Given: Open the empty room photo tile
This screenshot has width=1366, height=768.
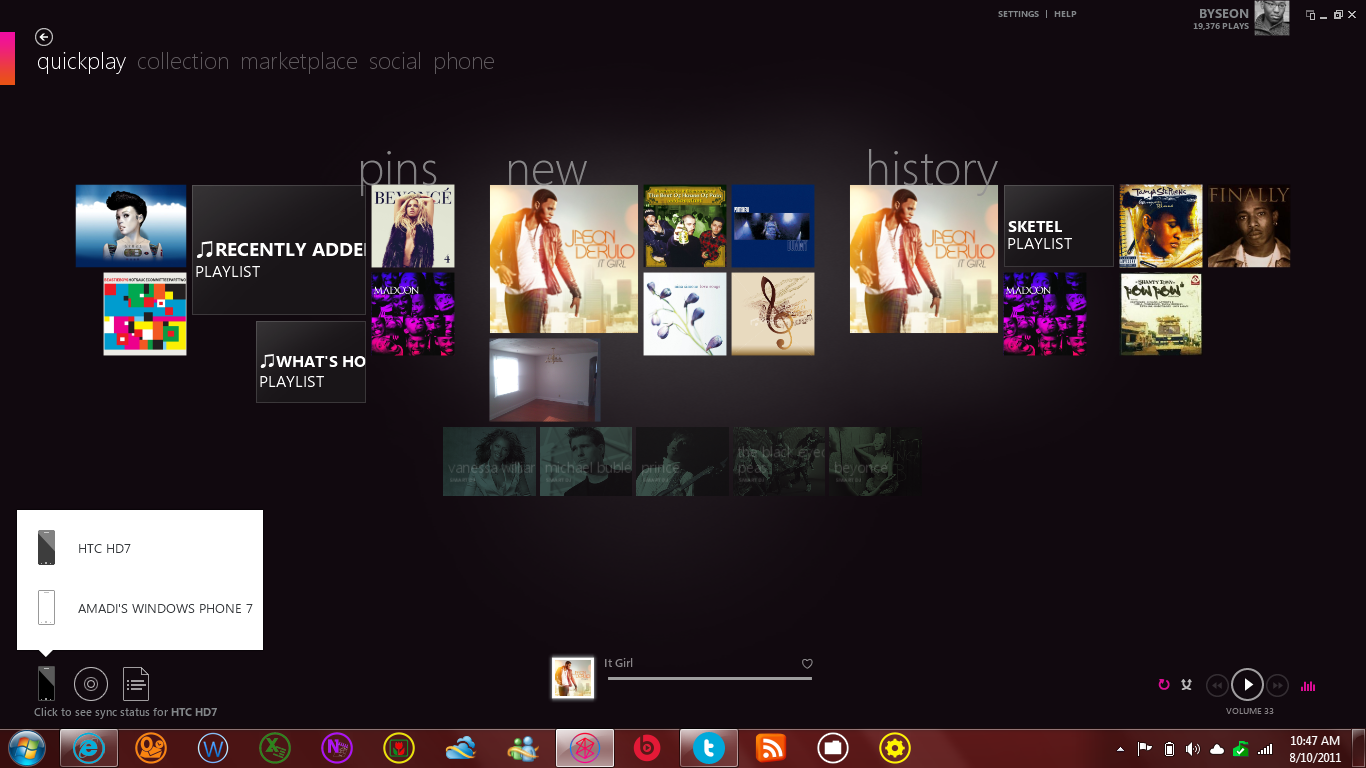Looking at the screenshot, I should coord(545,380).
